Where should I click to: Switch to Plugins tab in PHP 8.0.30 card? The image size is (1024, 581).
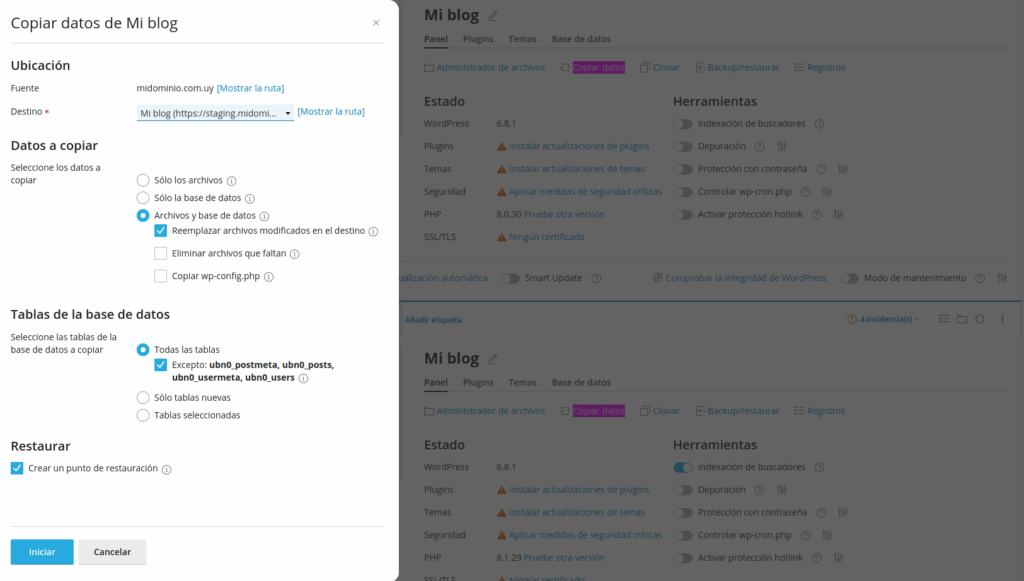pyautogui.click(x=478, y=39)
